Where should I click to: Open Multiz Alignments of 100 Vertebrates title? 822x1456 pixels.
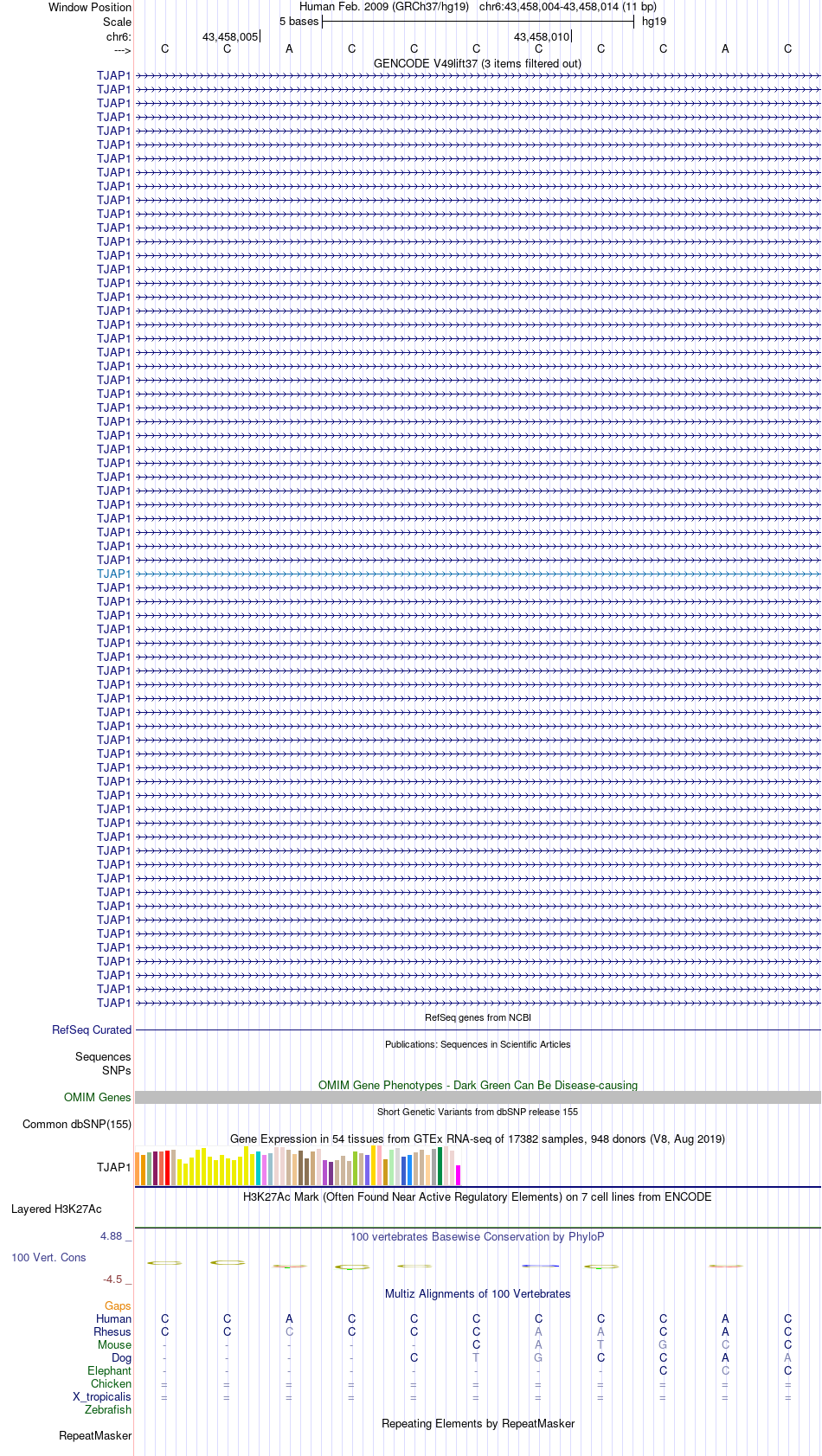pyautogui.click(x=478, y=1294)
